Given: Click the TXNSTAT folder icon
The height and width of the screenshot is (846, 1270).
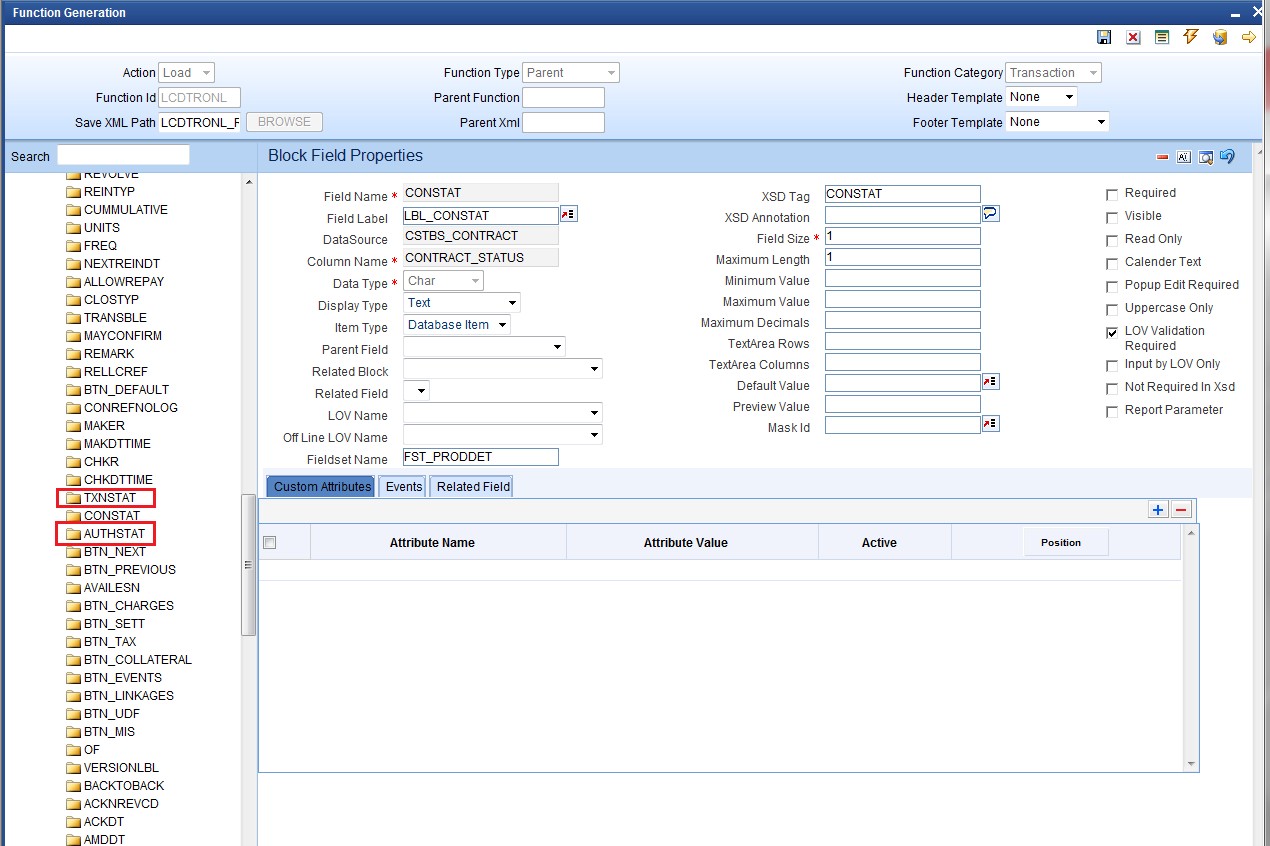Looking at the screenshot, I should pos(73,498).
